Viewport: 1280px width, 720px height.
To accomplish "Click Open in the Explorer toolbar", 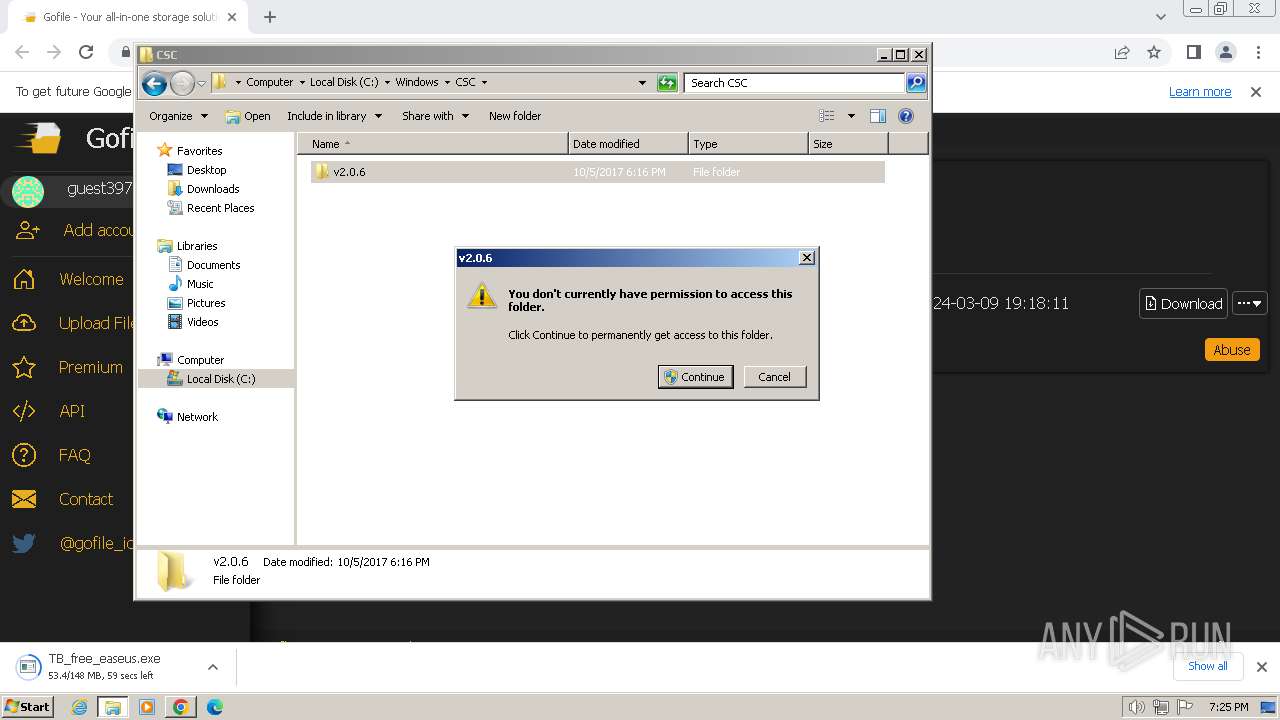I will pyautogui.click(x=248, y=116).
